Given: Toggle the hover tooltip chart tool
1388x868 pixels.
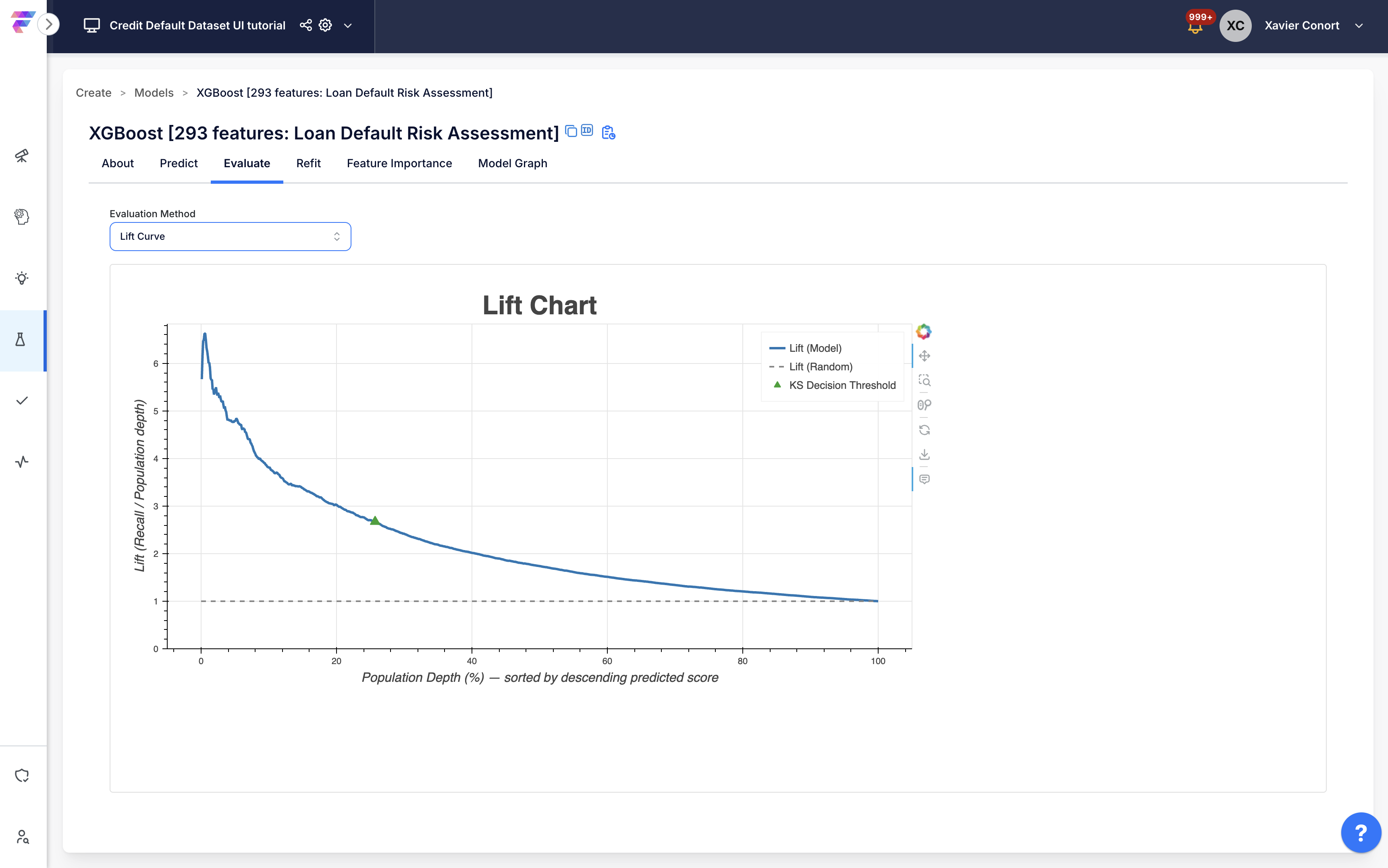Looking at the screenshot, I should pos(924,480).
